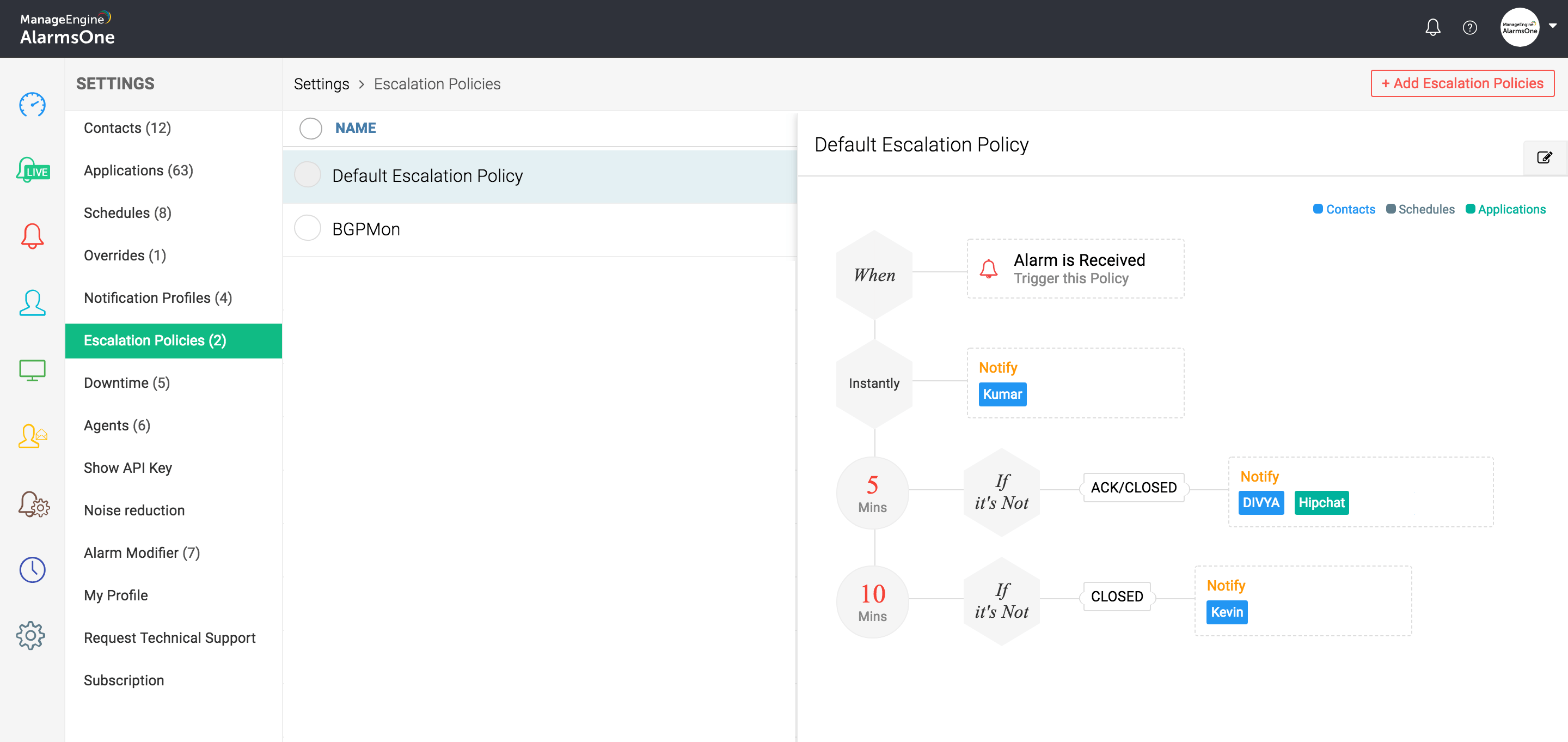Select the Default Escalation Policy radio circle

pos(308,174)
